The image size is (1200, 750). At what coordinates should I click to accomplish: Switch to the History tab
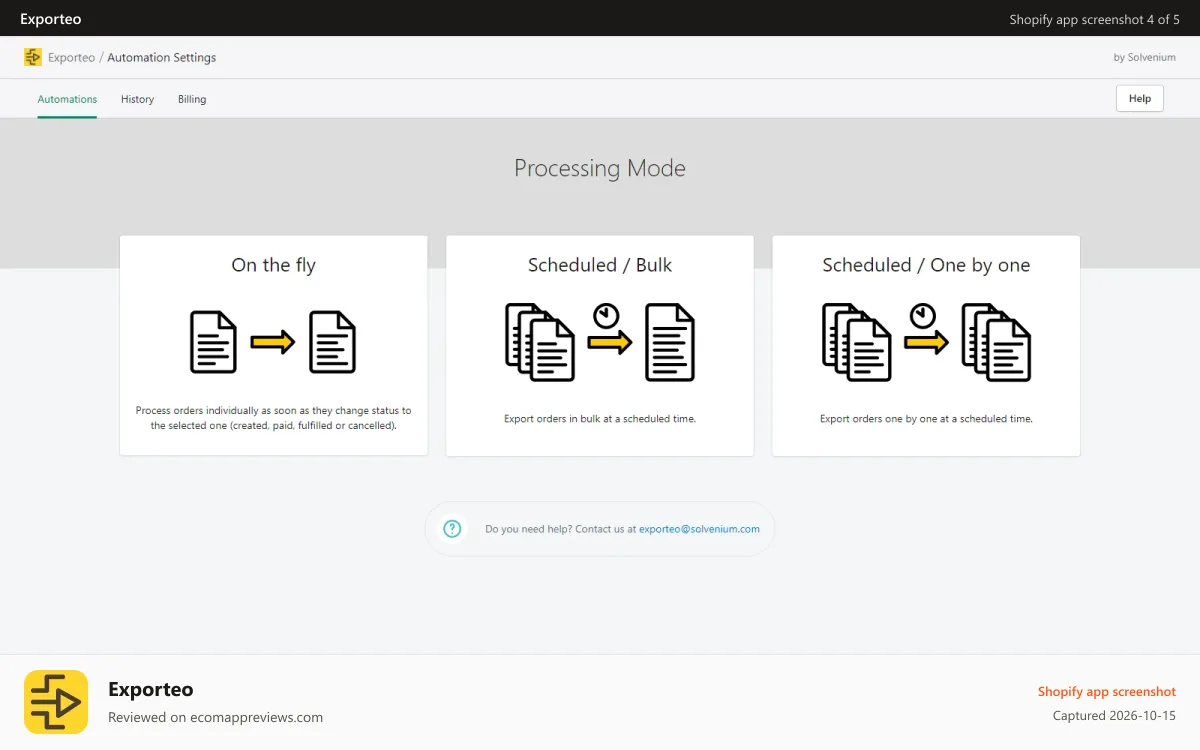coord(137,99)
